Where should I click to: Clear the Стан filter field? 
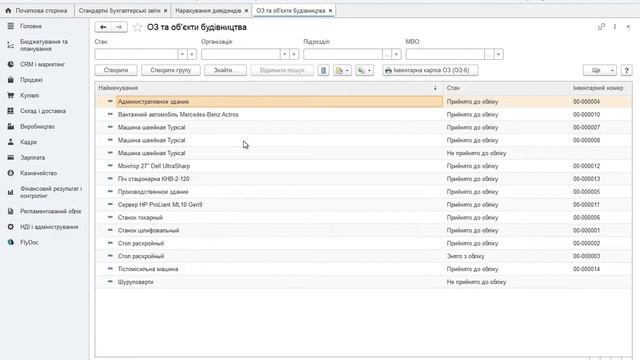point(192,54)
